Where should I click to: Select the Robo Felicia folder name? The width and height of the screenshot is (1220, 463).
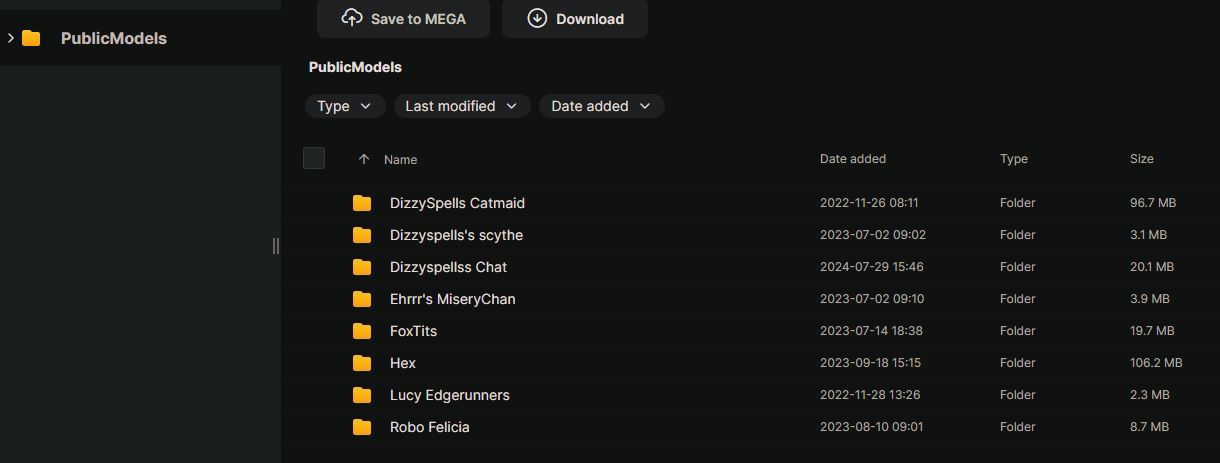pyautogui.click(x=430, y=427)
